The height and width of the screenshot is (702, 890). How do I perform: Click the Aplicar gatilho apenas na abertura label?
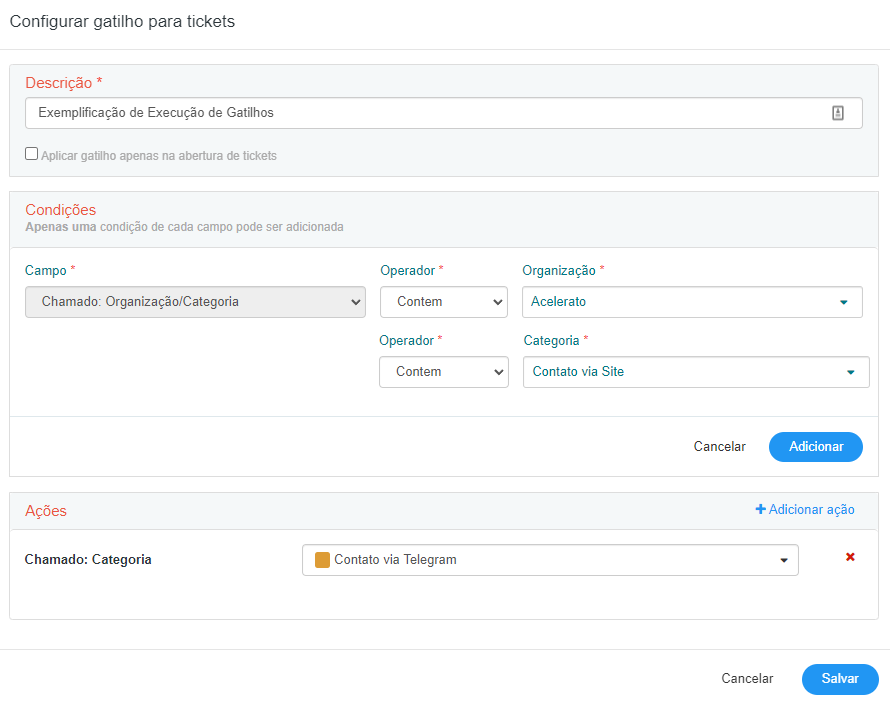pos(159,155)
